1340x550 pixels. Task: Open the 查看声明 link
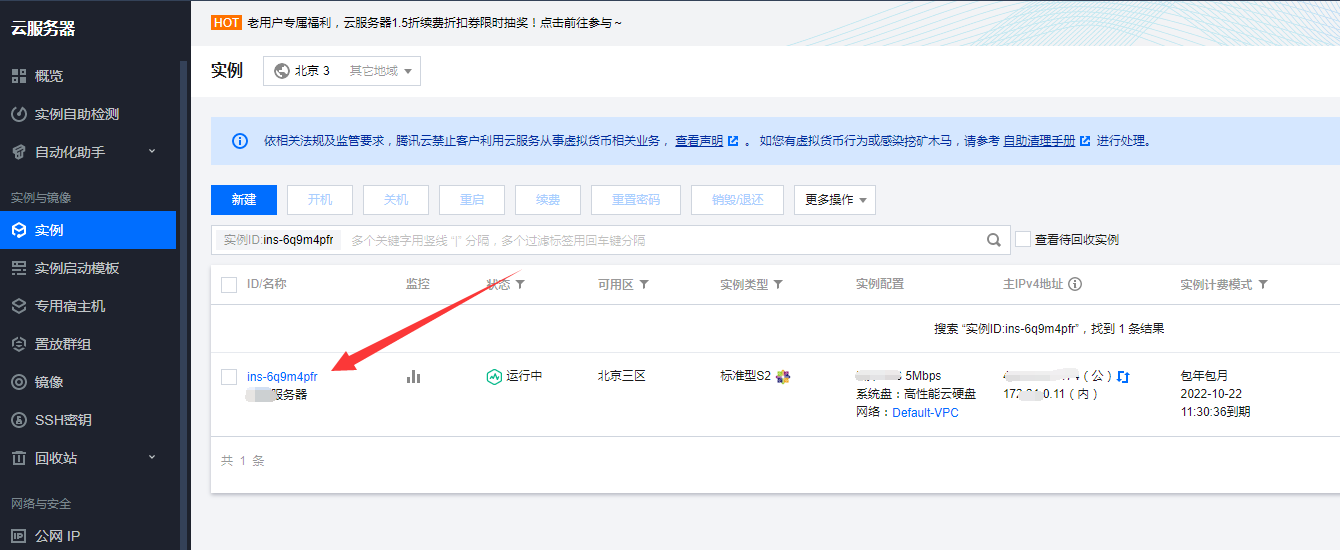click(x=699, y=141)
